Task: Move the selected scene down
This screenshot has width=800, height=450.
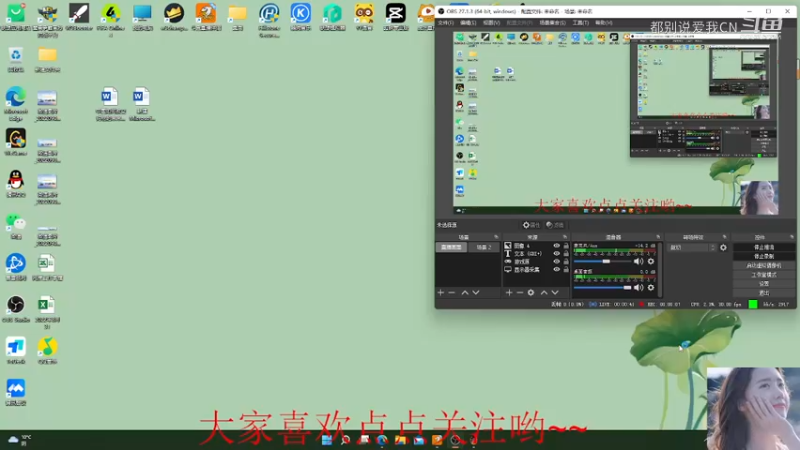Action: point(476,292)
